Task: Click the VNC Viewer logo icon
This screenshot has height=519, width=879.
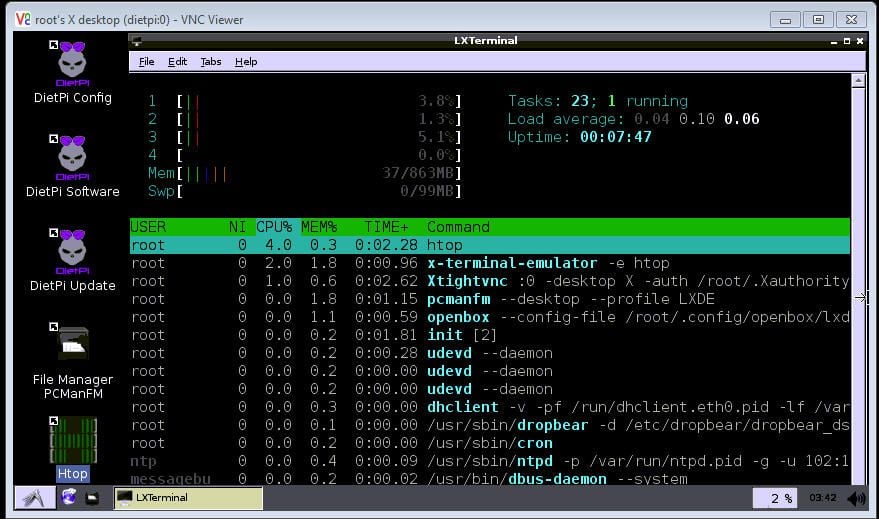Action: coord(22,19)
